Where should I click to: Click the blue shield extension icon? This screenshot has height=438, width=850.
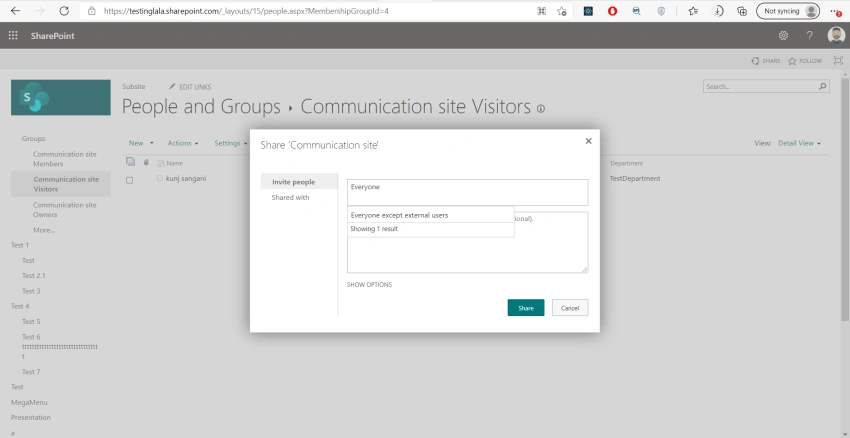click(x=661, y=11)
